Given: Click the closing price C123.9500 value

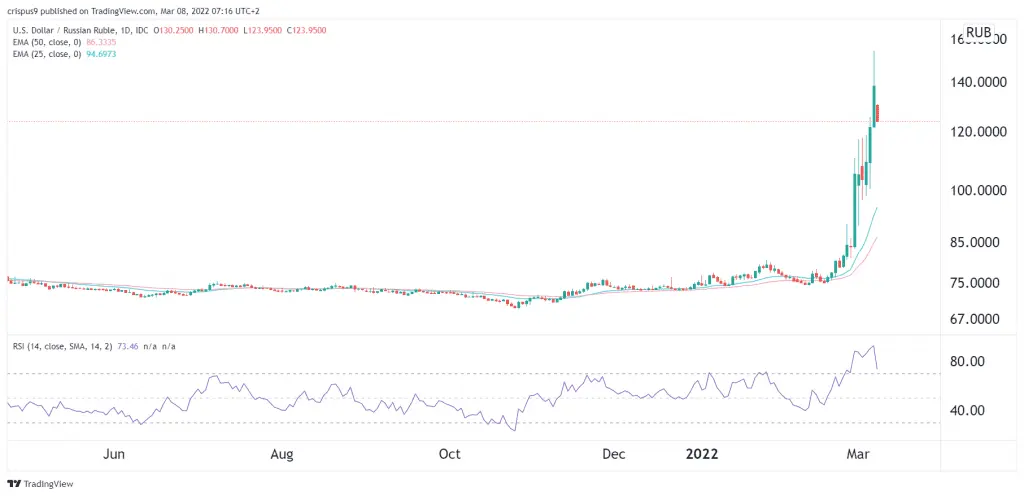Looking at the screenshot, I should point(309,30).
